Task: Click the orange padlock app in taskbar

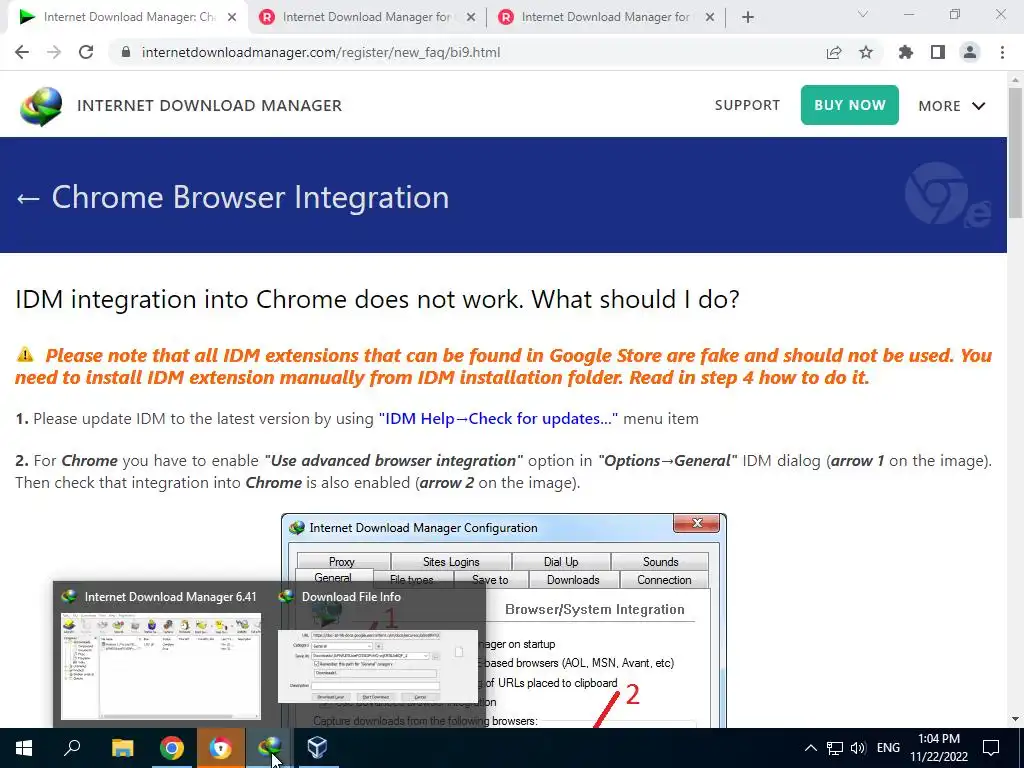Action: [221, 748]
